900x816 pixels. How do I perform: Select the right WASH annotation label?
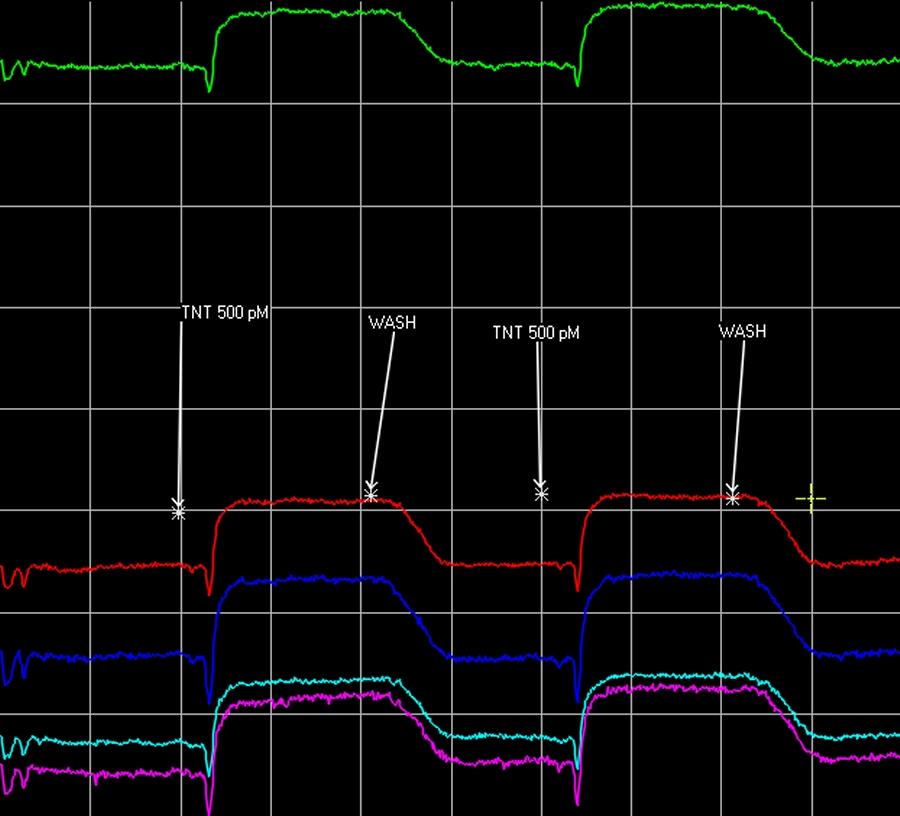click(x=742, y=331)
